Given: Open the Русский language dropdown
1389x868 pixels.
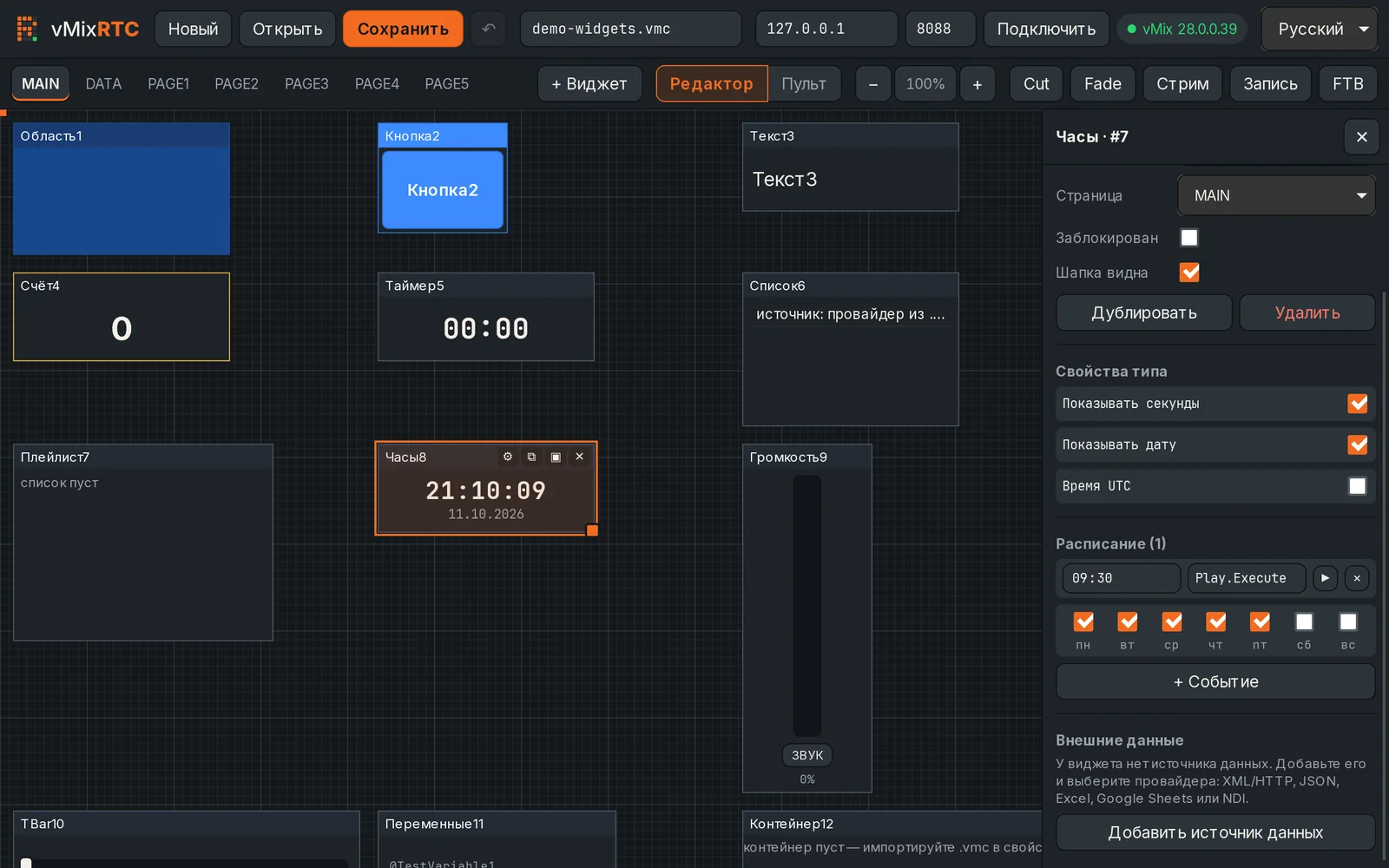Looking at the screenshot, I should pyautogui.click(x=1319, y=29).
